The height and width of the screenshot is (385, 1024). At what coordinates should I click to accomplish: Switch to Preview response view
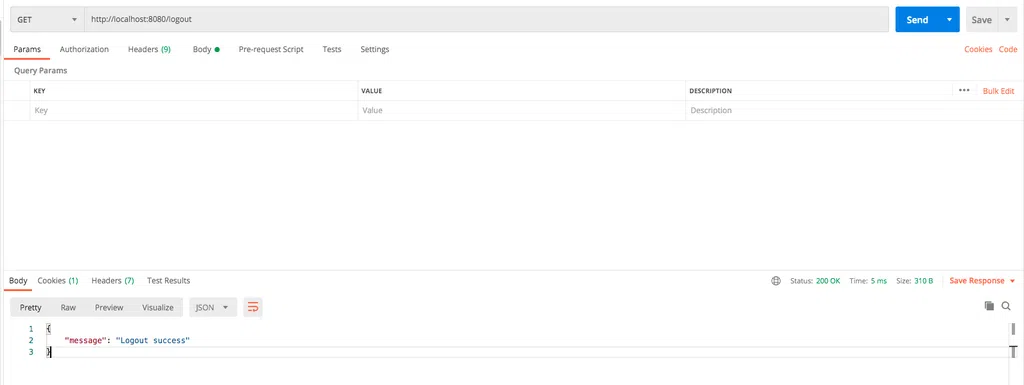coord(109,307)
